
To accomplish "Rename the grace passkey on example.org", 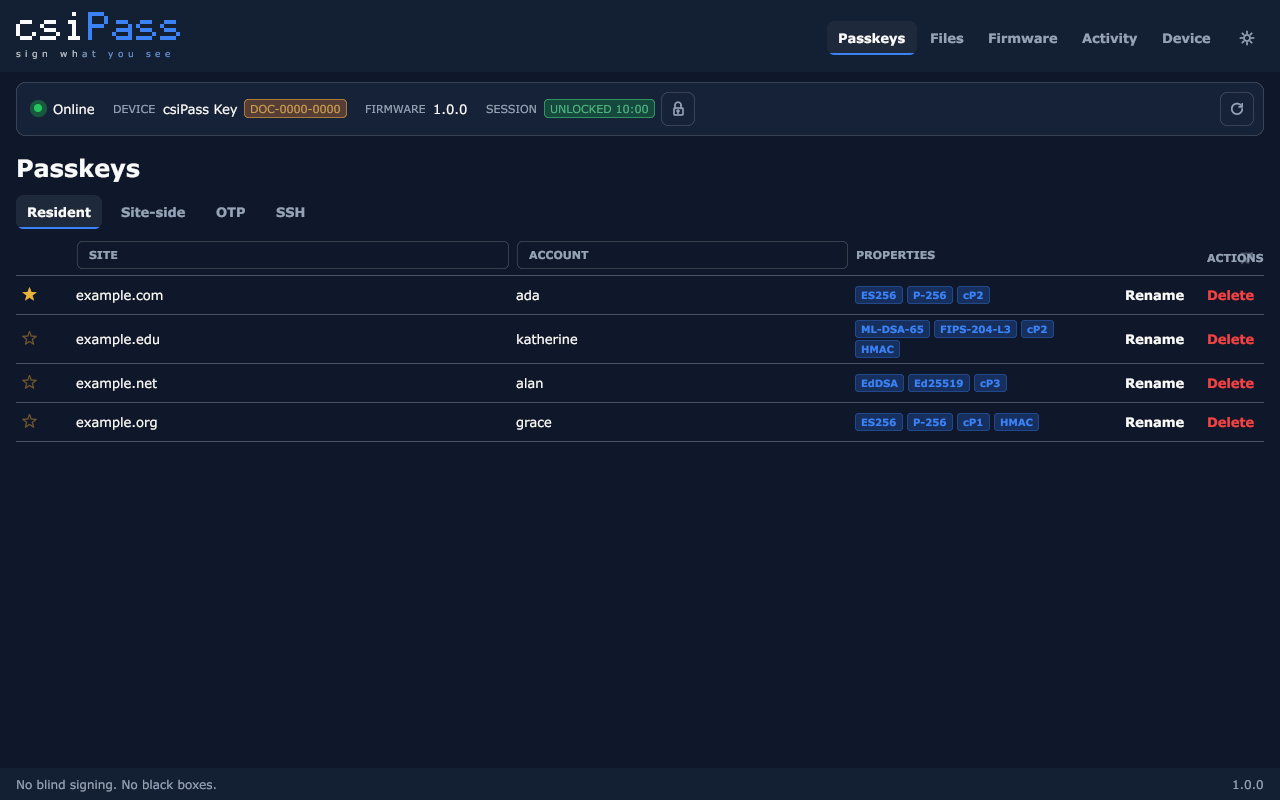I will (1154, 422).
